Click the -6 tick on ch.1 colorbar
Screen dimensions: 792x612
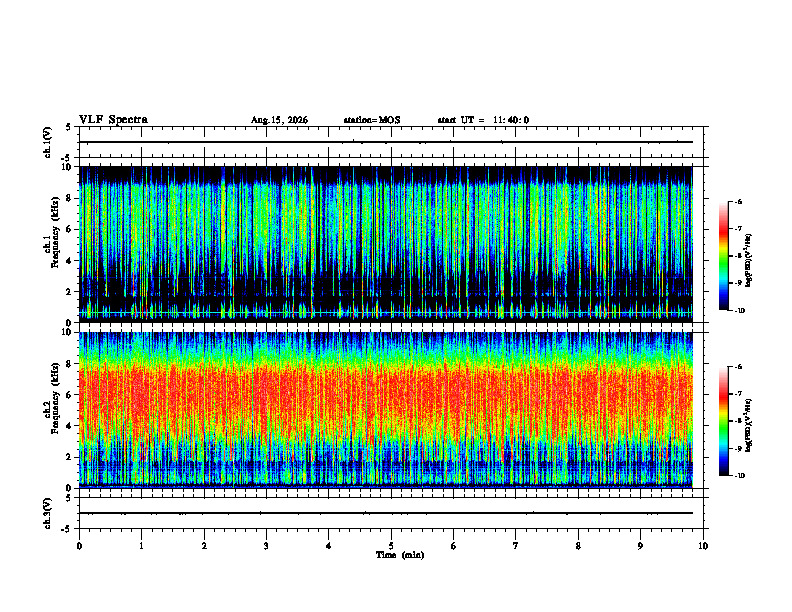tap(738, 202)
